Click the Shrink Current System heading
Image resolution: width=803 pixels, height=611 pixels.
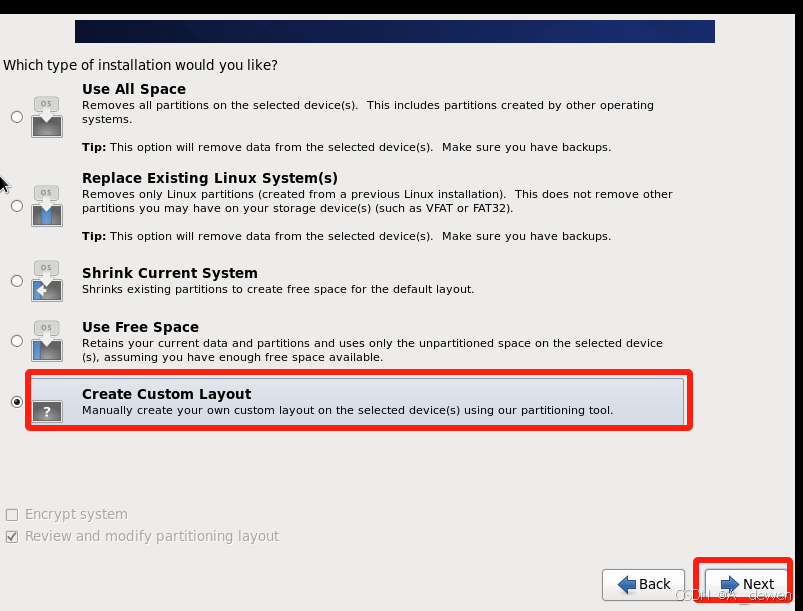(x=170, y=273)
